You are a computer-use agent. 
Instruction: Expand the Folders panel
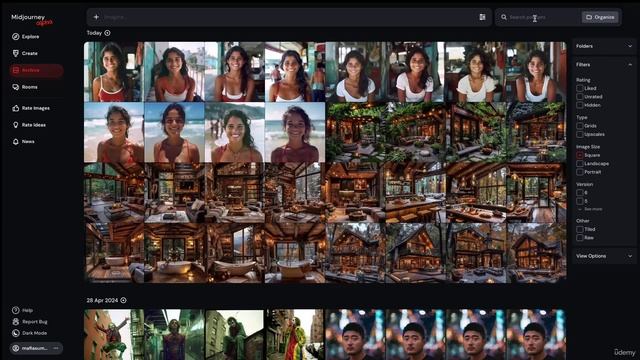(x=604, y=46)
